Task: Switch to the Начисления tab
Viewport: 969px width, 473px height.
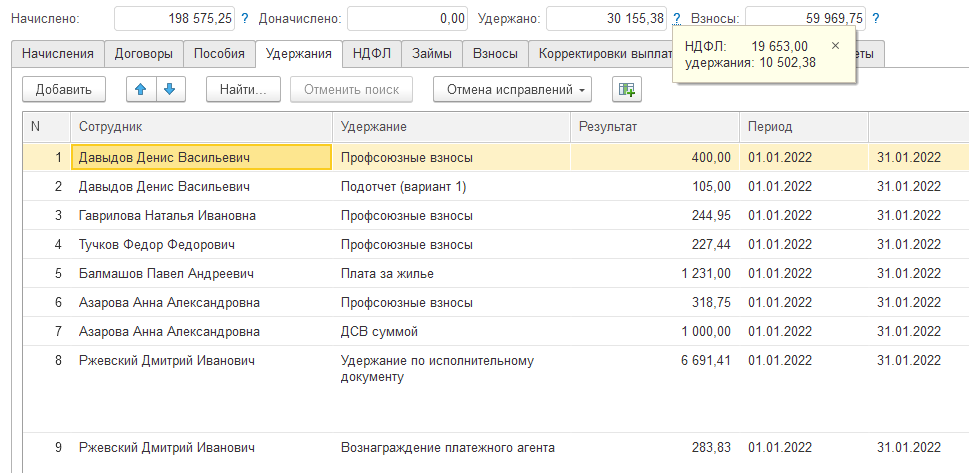Action: 57,54
